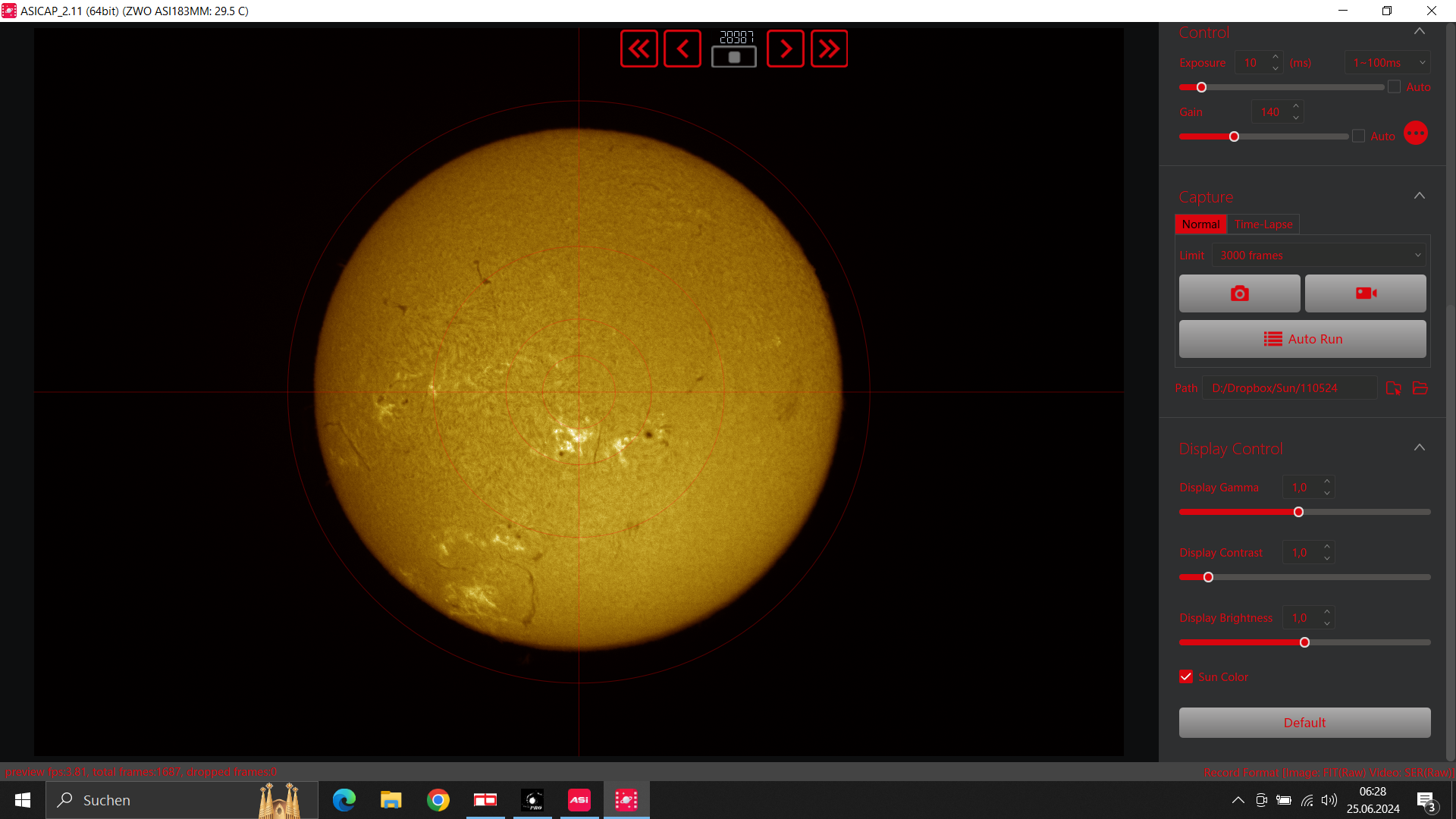Open the volume control in tray
Screen dimensions: 1456x819
coord(1329,800)
